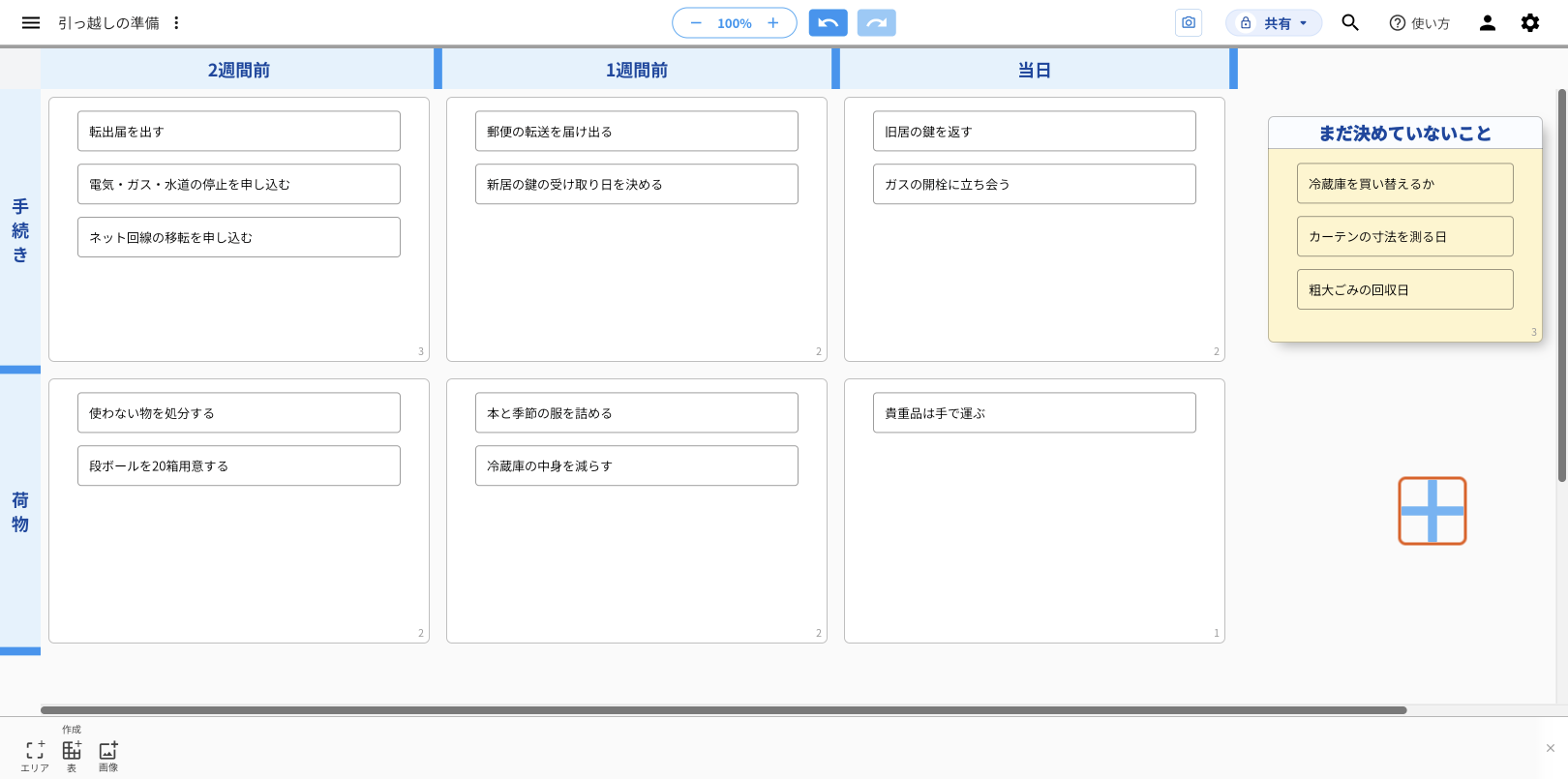
Task: Click the large blue plus add button
Action: pyautogui.click(x=1432, y=511)
